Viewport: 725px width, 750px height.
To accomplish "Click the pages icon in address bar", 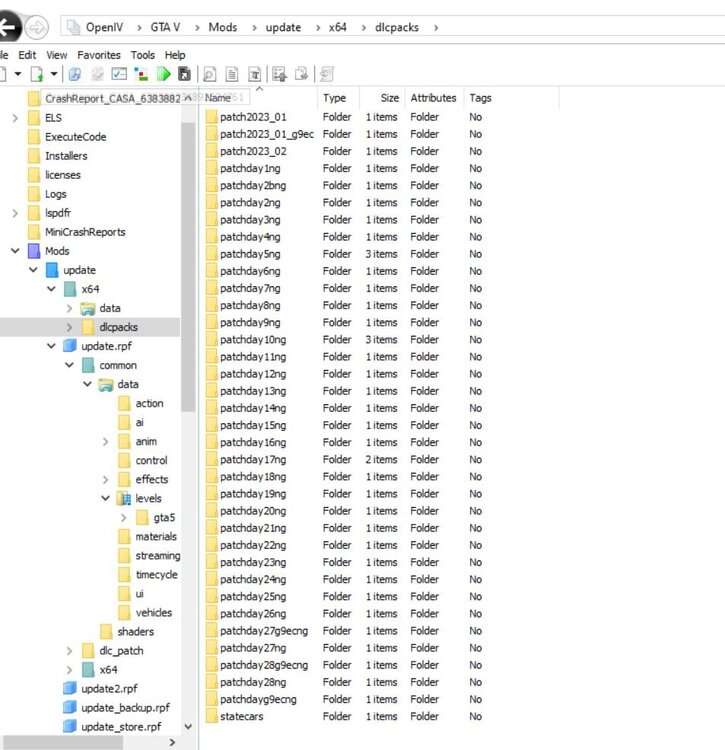I will (x=73, y=27).
